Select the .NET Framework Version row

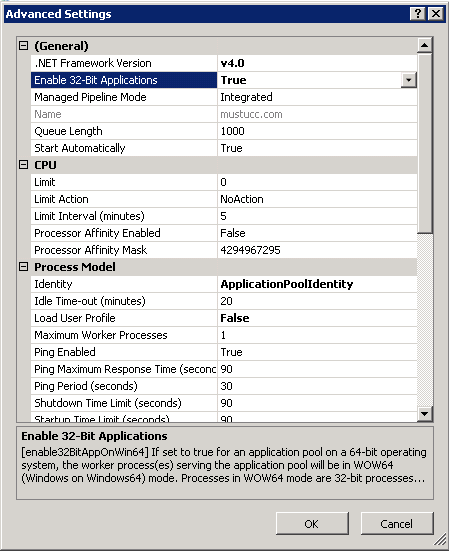[x=224, y=63]
